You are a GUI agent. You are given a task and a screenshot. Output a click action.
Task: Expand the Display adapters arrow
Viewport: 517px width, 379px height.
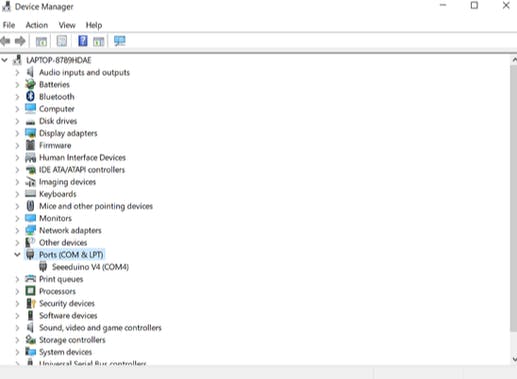pos(17,133)
